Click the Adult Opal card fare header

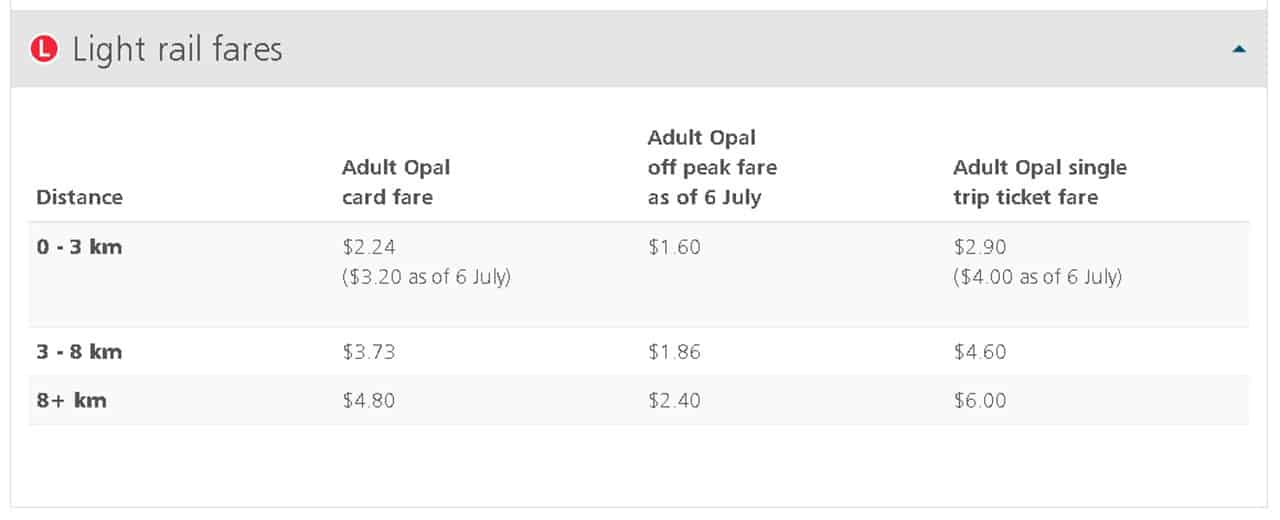pyautogui.click(x=396, y=182)
